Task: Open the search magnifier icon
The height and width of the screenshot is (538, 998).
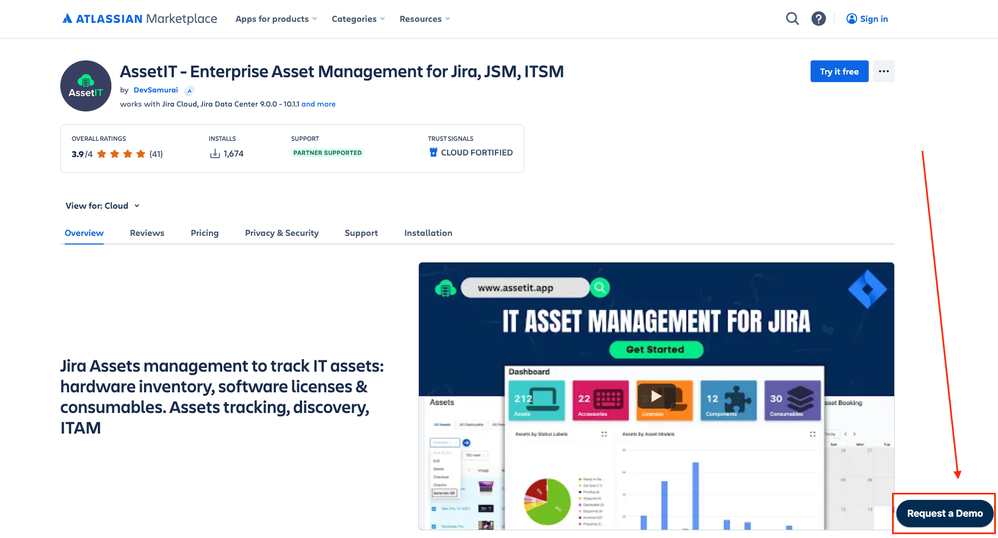Action: click(792, 18)
